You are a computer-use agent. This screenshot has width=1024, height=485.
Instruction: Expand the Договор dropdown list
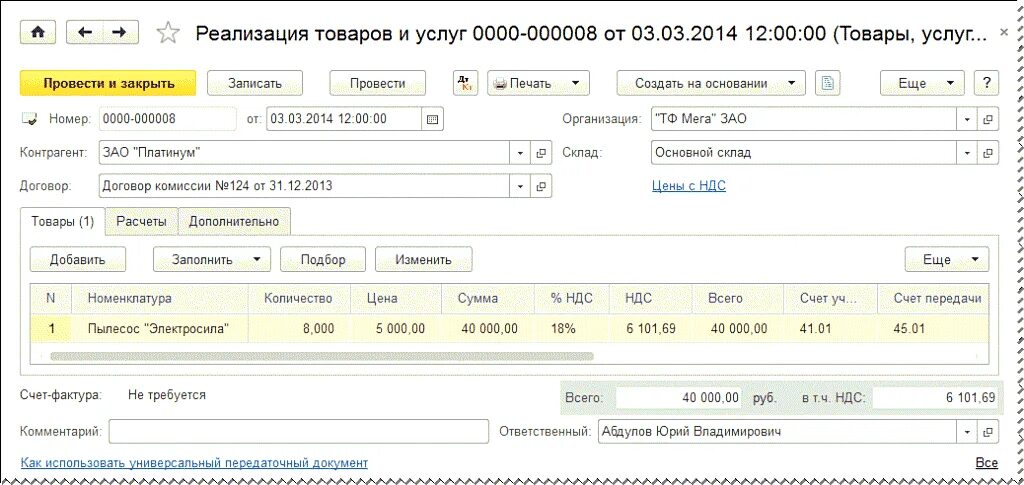tap(520, 186)
